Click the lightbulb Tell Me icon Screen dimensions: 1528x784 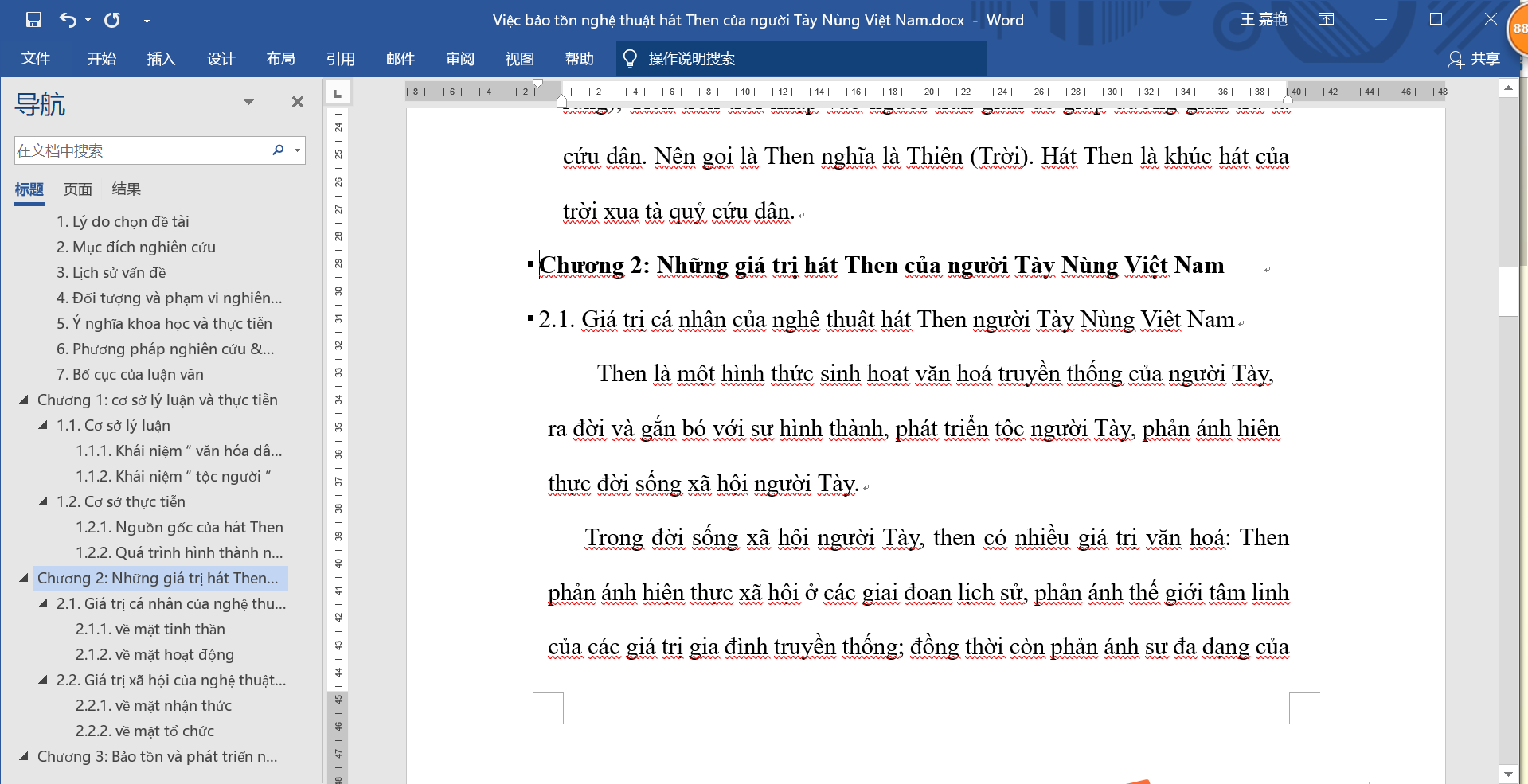click(x=630, y=59)
